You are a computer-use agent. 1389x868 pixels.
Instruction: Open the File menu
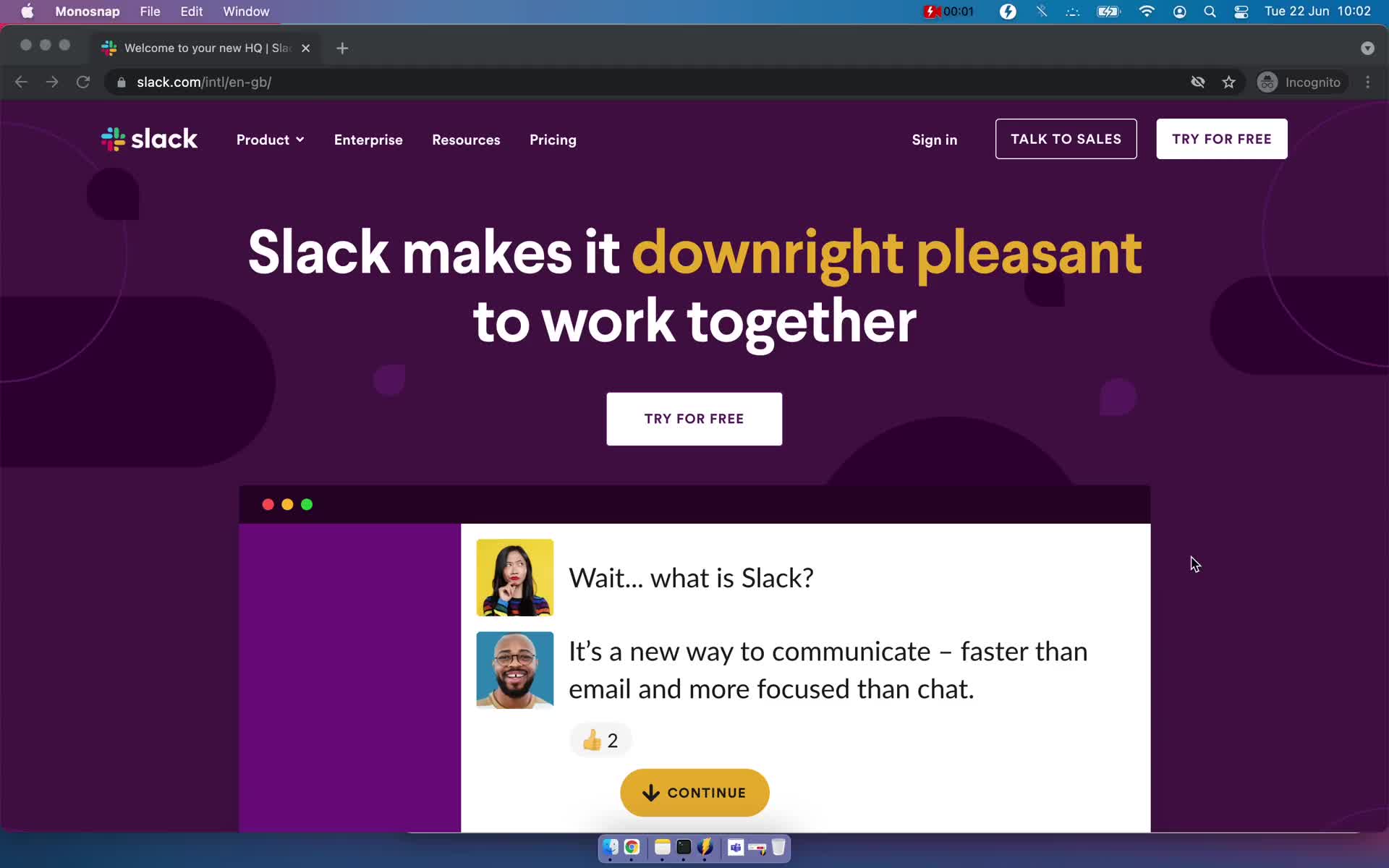pos(150,11)
